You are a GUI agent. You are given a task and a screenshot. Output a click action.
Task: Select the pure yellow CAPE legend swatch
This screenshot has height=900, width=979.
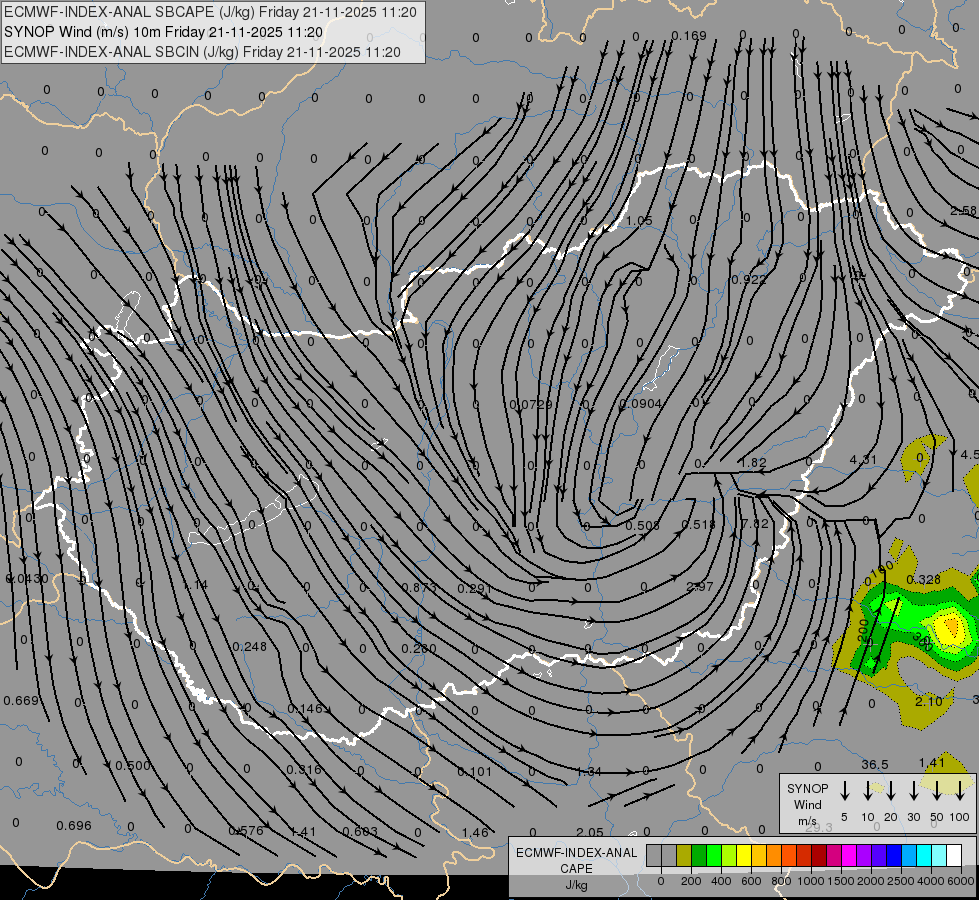[744, 855]
